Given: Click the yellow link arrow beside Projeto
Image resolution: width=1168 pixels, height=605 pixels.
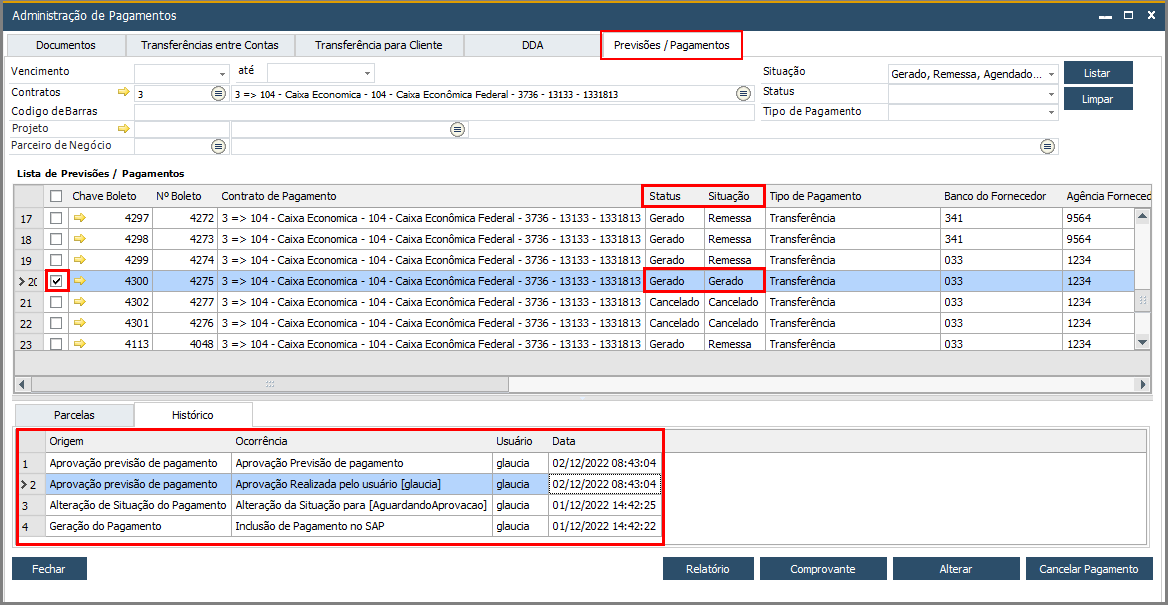Looking at the screenshot, I should (124, 129).
